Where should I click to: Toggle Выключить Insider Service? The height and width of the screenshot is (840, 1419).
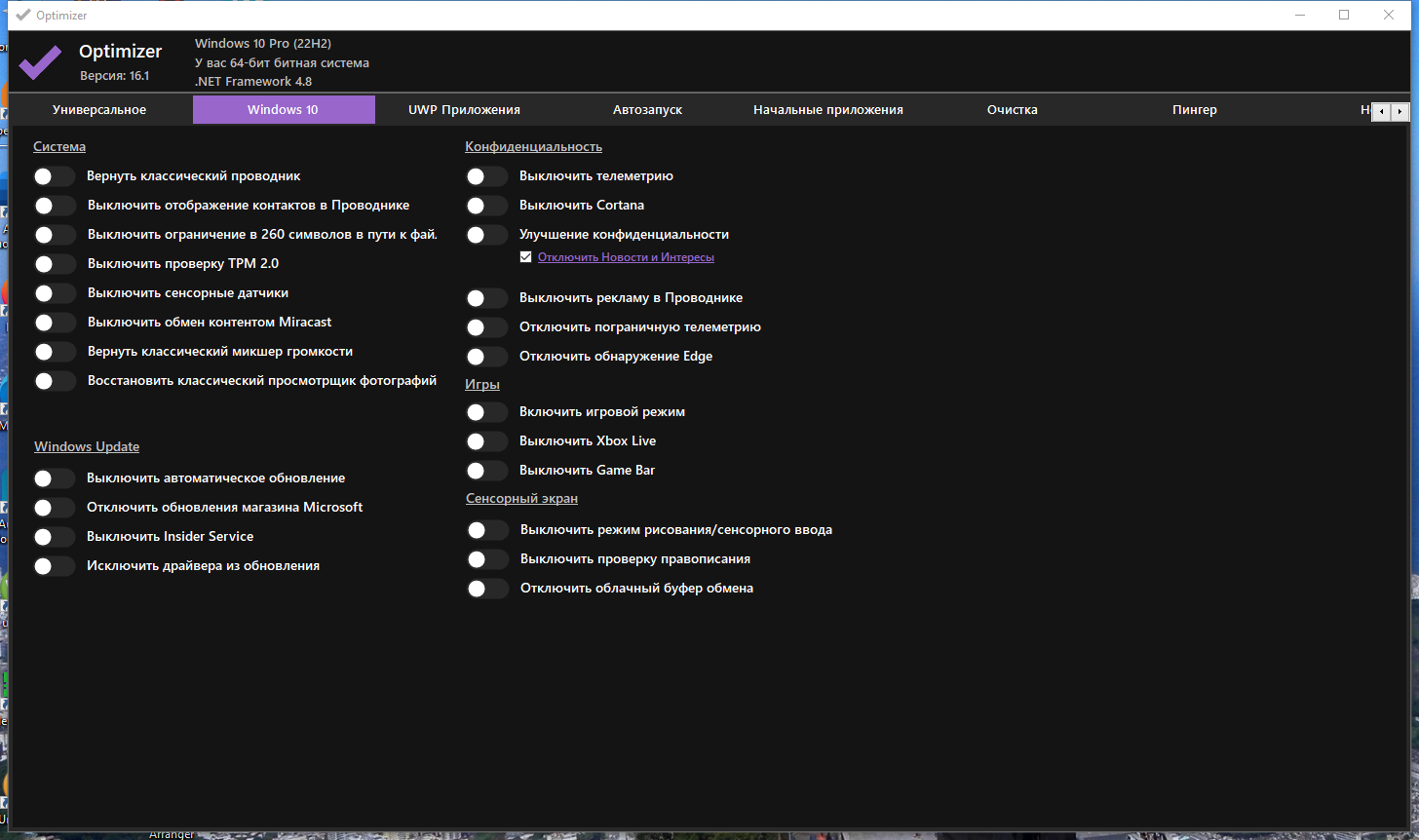click(x=55, y=537)
